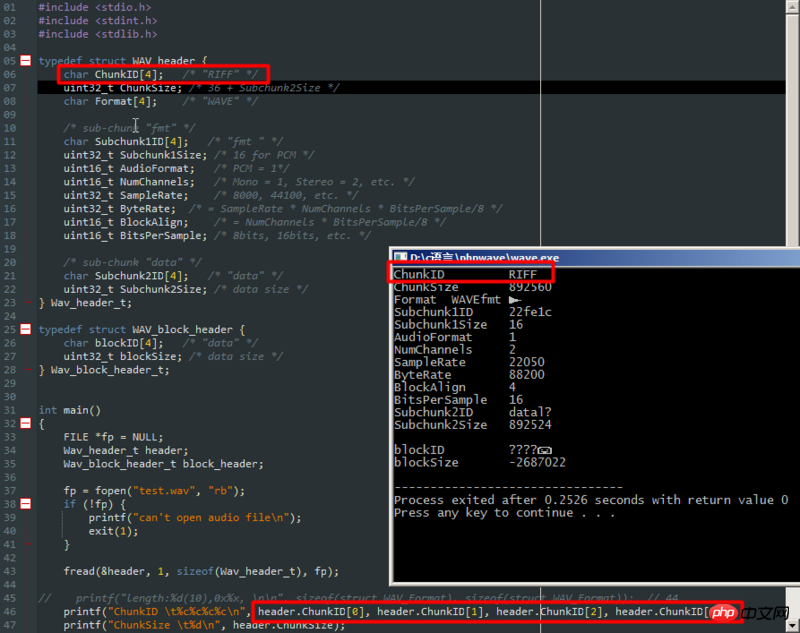Click "#include <stdint.h>" on line 02

[x=98, y=20]
